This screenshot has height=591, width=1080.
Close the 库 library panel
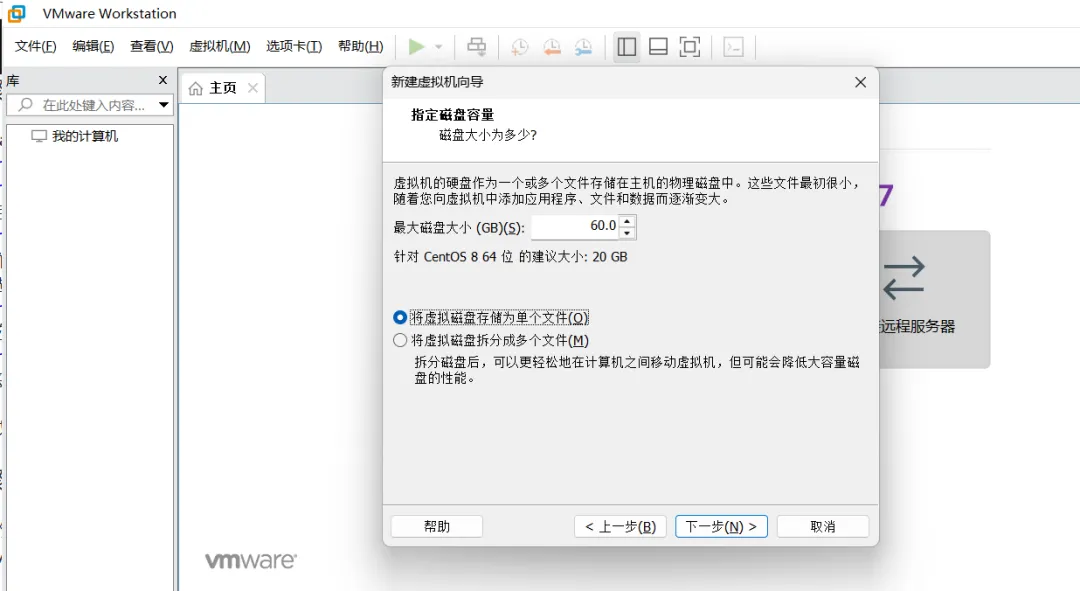[163, 80]
